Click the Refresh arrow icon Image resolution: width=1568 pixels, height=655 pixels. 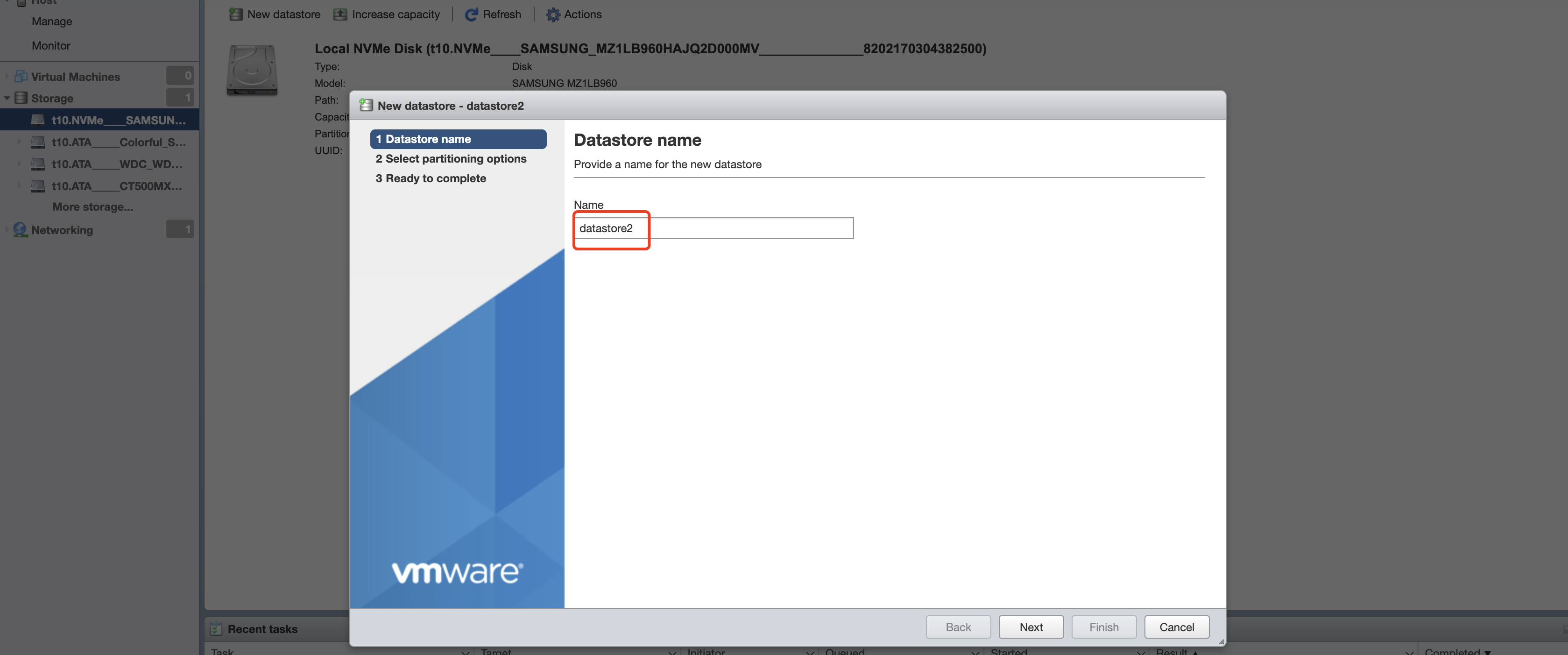pos(471,14)
